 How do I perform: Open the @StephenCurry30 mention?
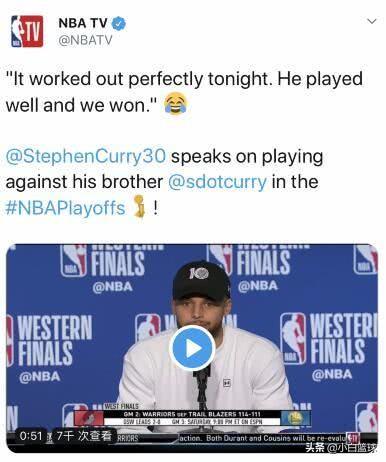click(86, 156)
